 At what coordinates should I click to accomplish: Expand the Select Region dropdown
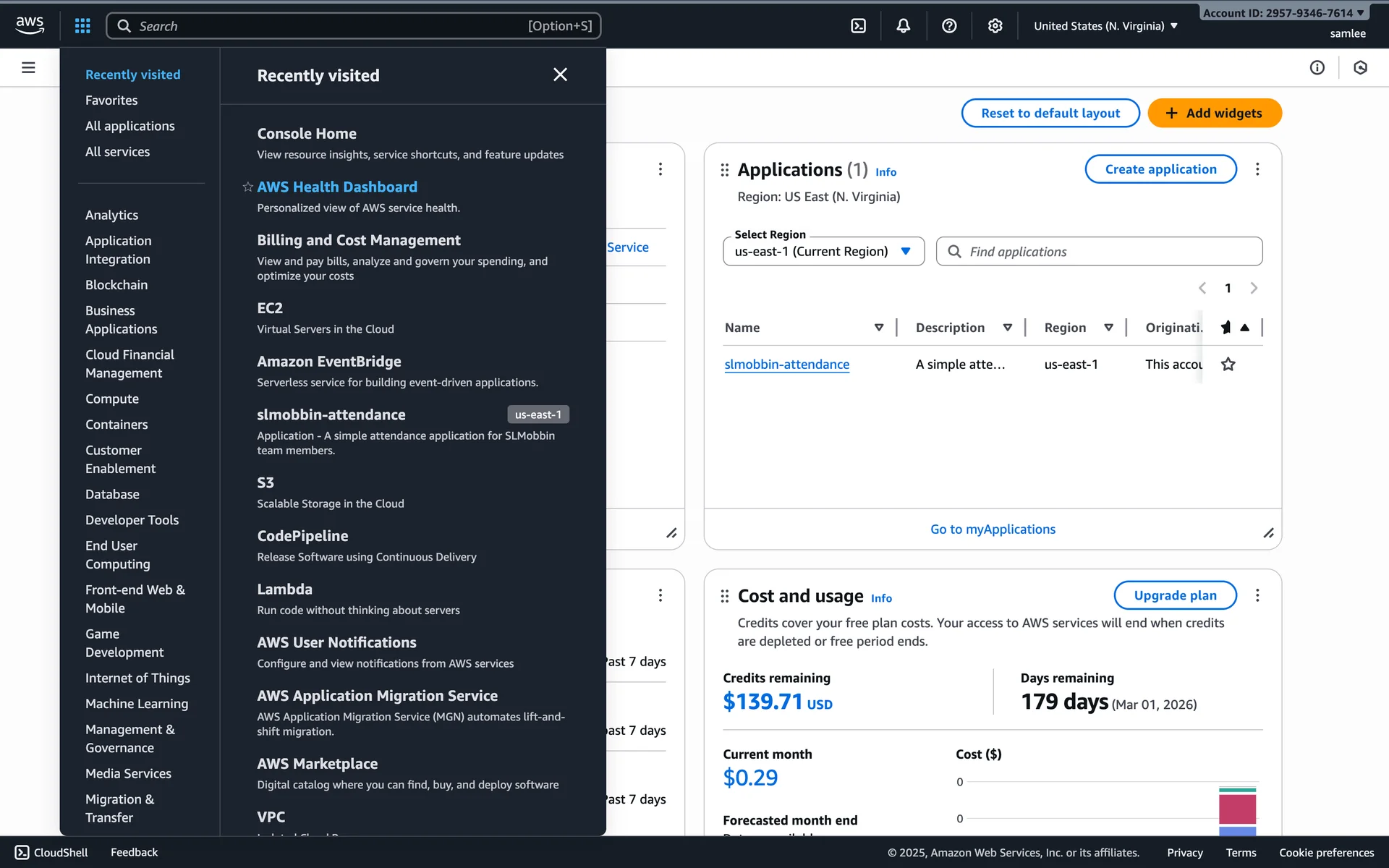click(823, 252)
